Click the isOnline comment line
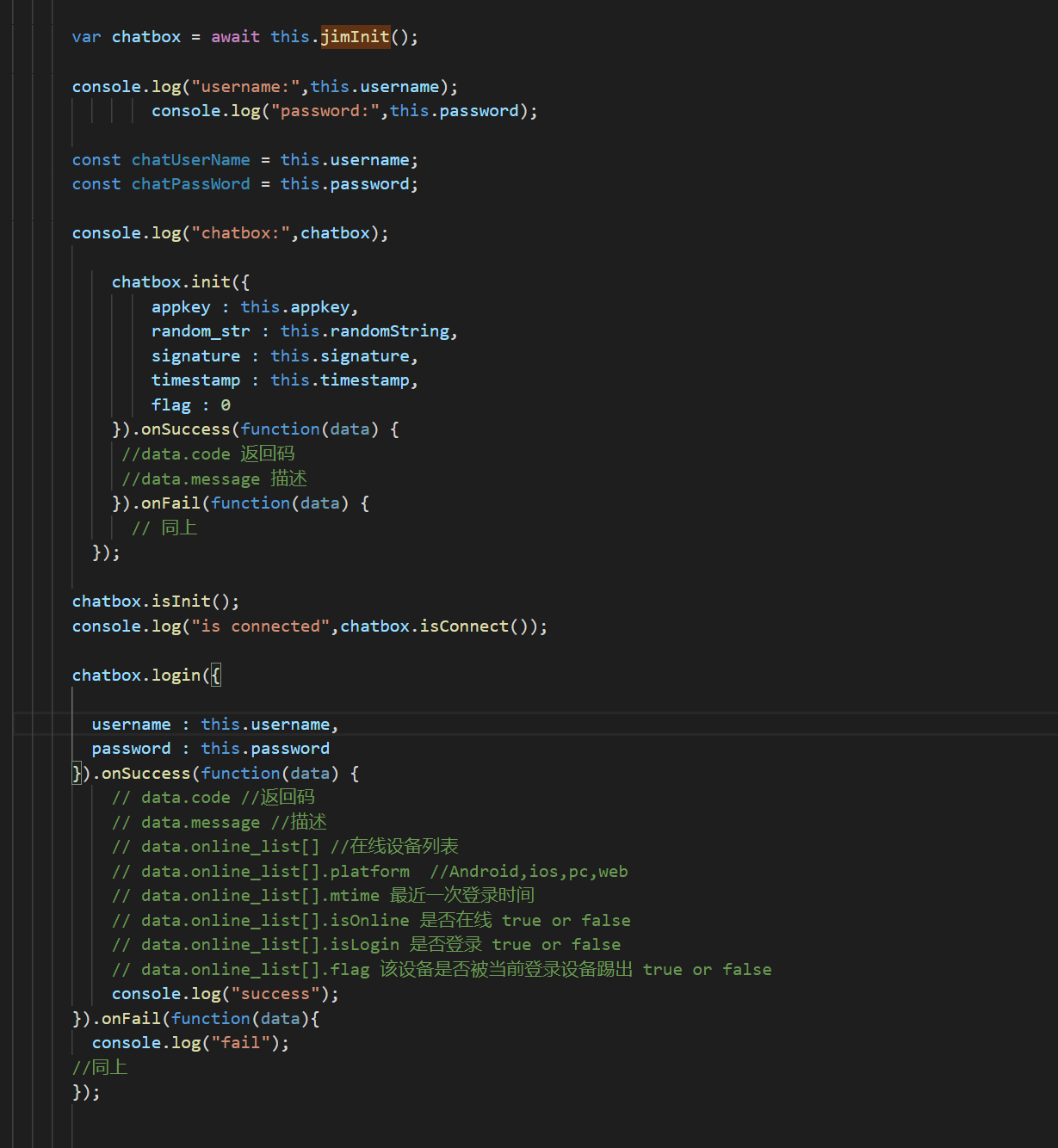The image size is (1058, 1148). pyautogui.click(x=370, y=921)
